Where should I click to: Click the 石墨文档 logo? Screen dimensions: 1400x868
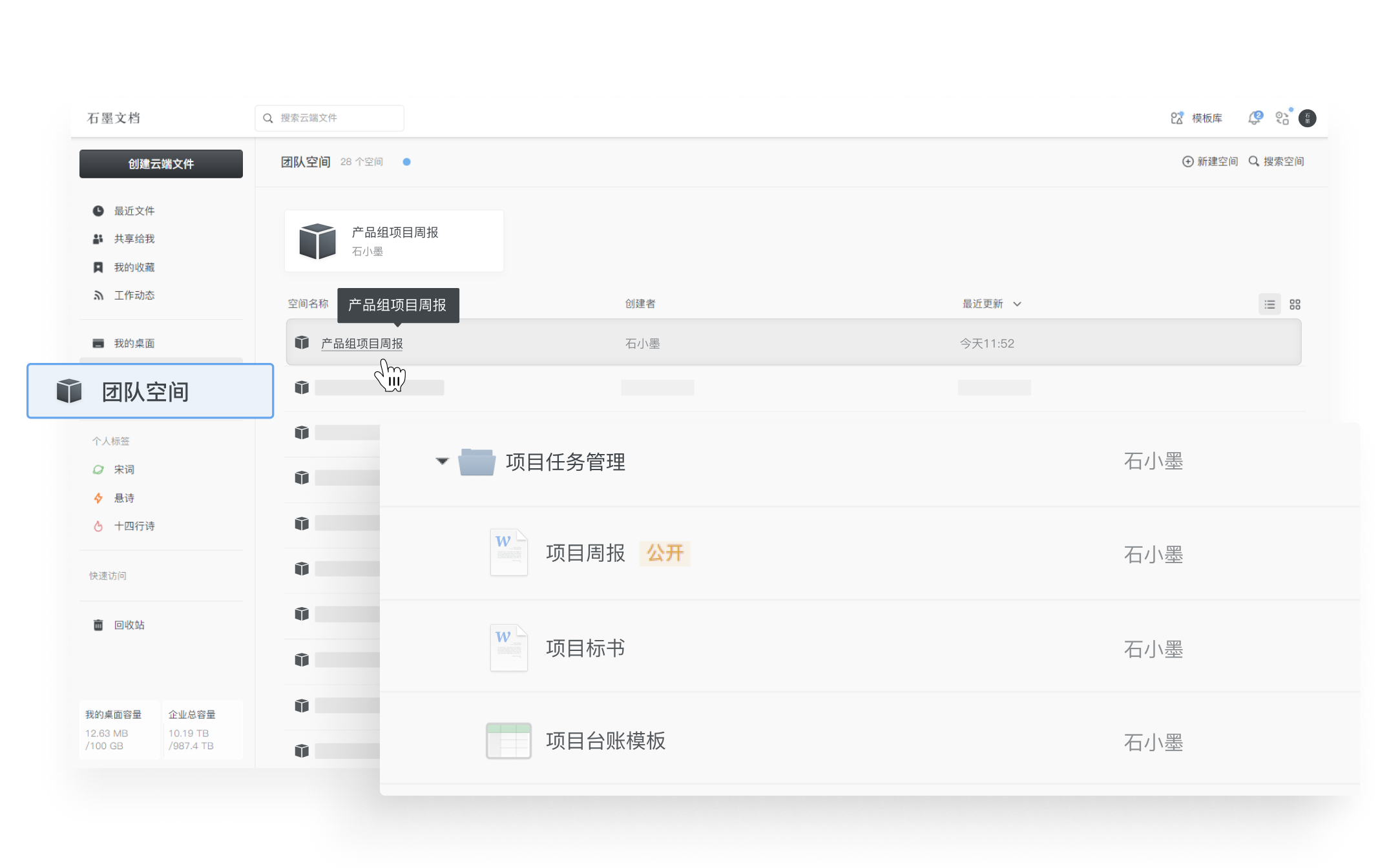point(114,118)
